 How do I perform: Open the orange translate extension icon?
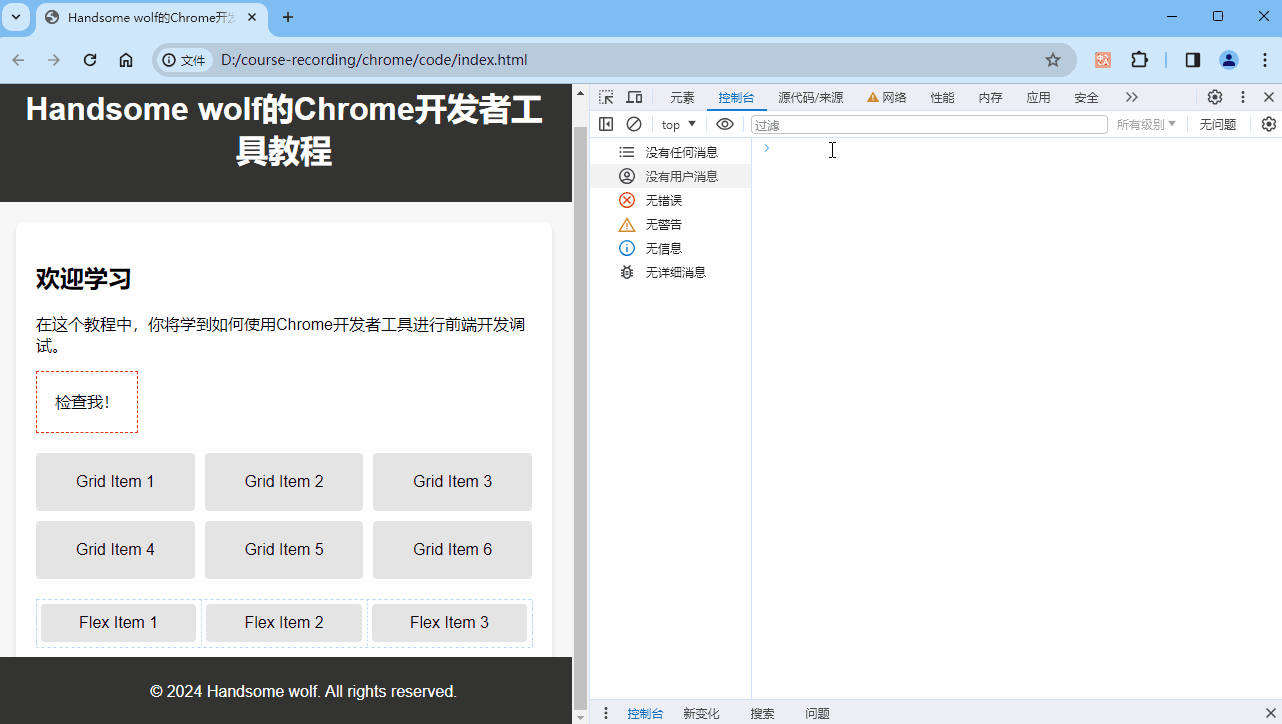1103,60
